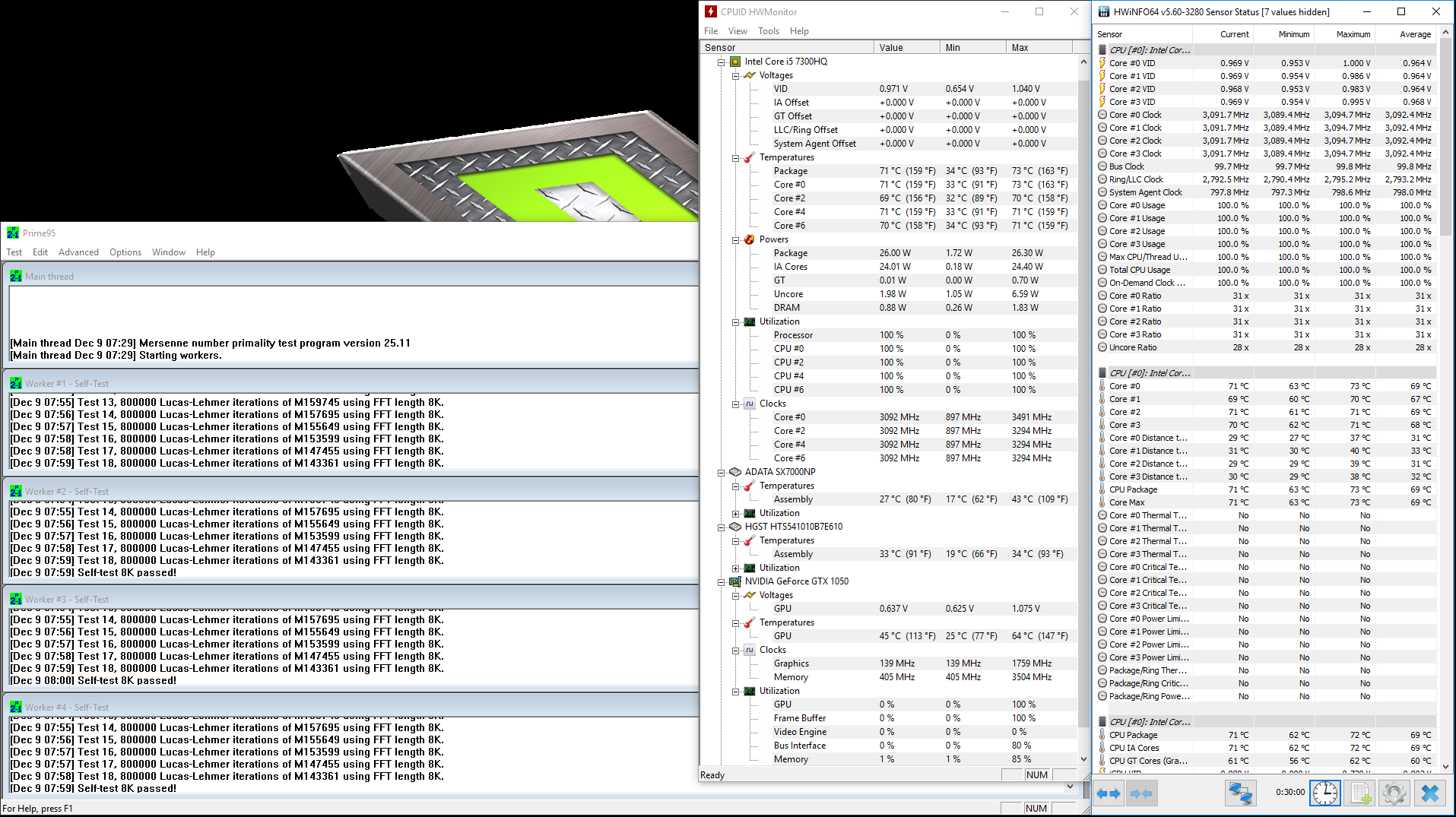Image resolution: width=1456 pixels, height=817 pixels.
Task: Click the Prime95 title bar icon
Action: pyautogui.click(x=13, y=233)
